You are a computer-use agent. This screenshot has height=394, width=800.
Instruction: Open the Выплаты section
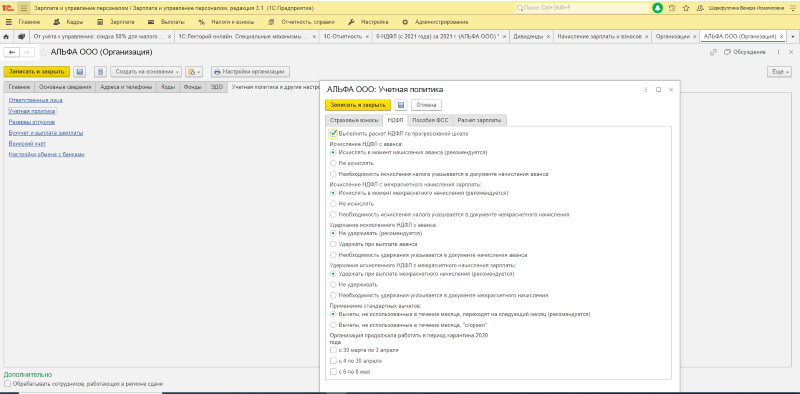tap(166, 22)
